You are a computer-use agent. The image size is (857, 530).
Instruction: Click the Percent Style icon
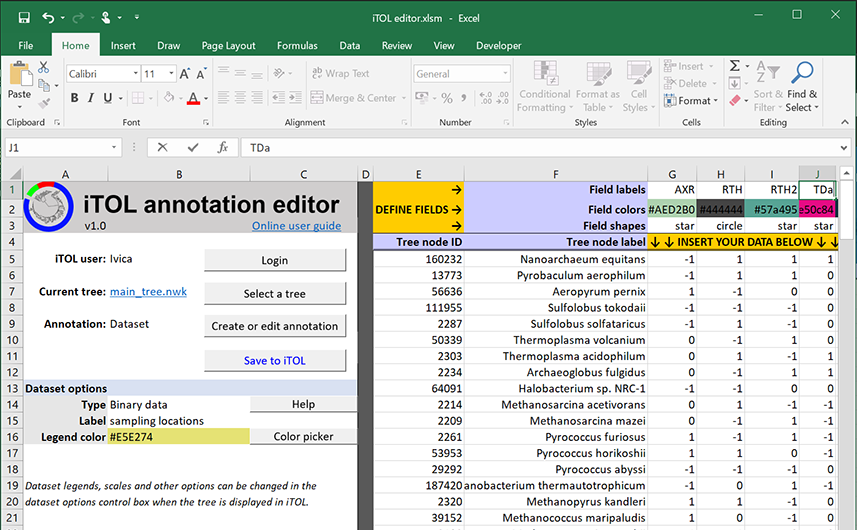tap(447, 98)
